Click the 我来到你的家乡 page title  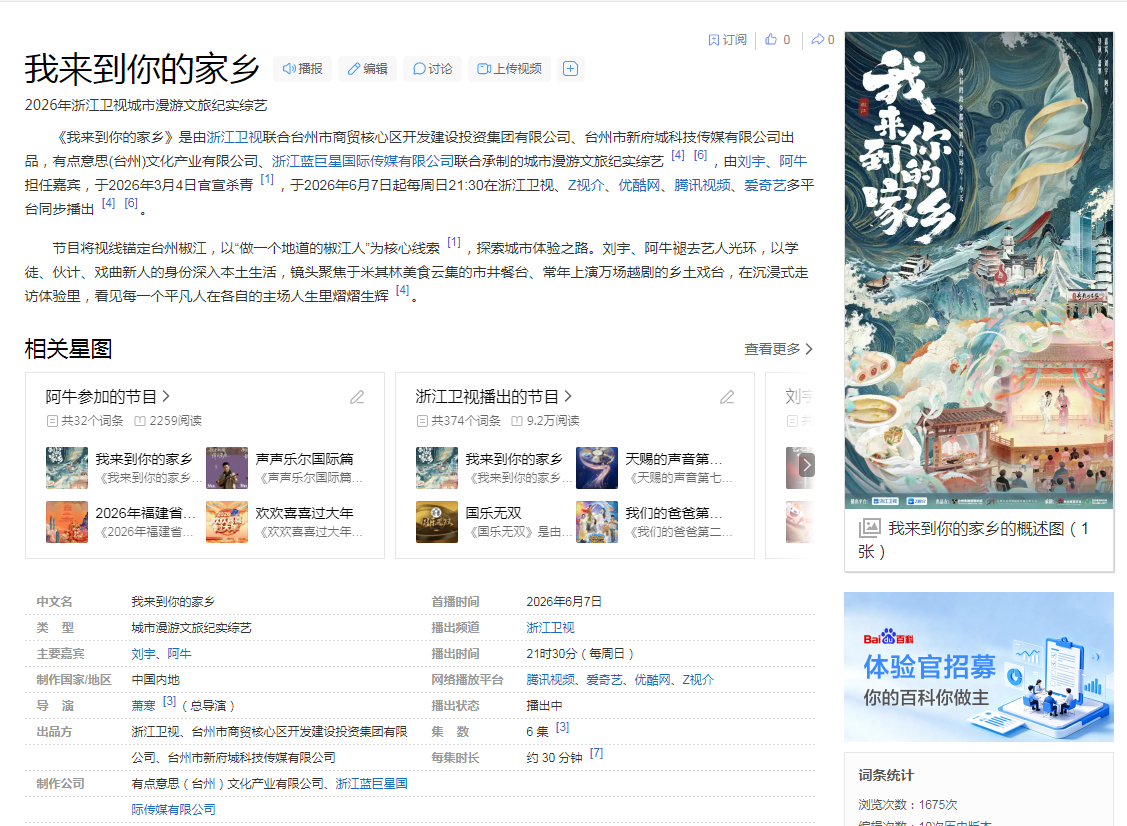[x=142, y=69]
